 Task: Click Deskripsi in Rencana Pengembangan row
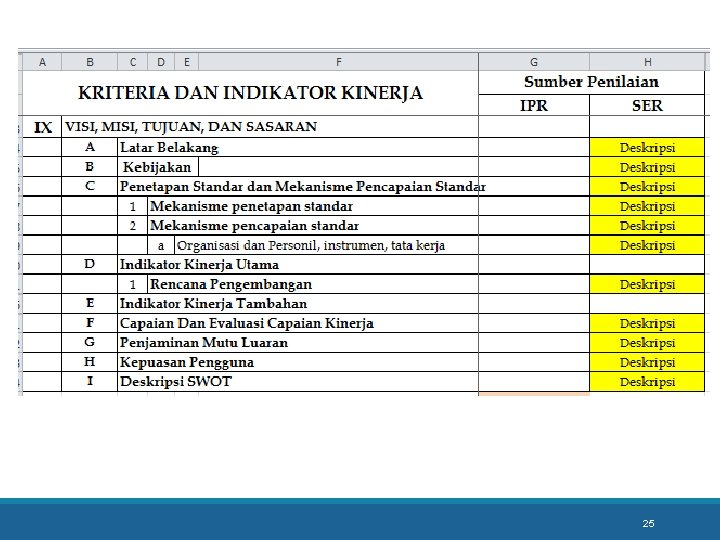(x=647, y=284)
